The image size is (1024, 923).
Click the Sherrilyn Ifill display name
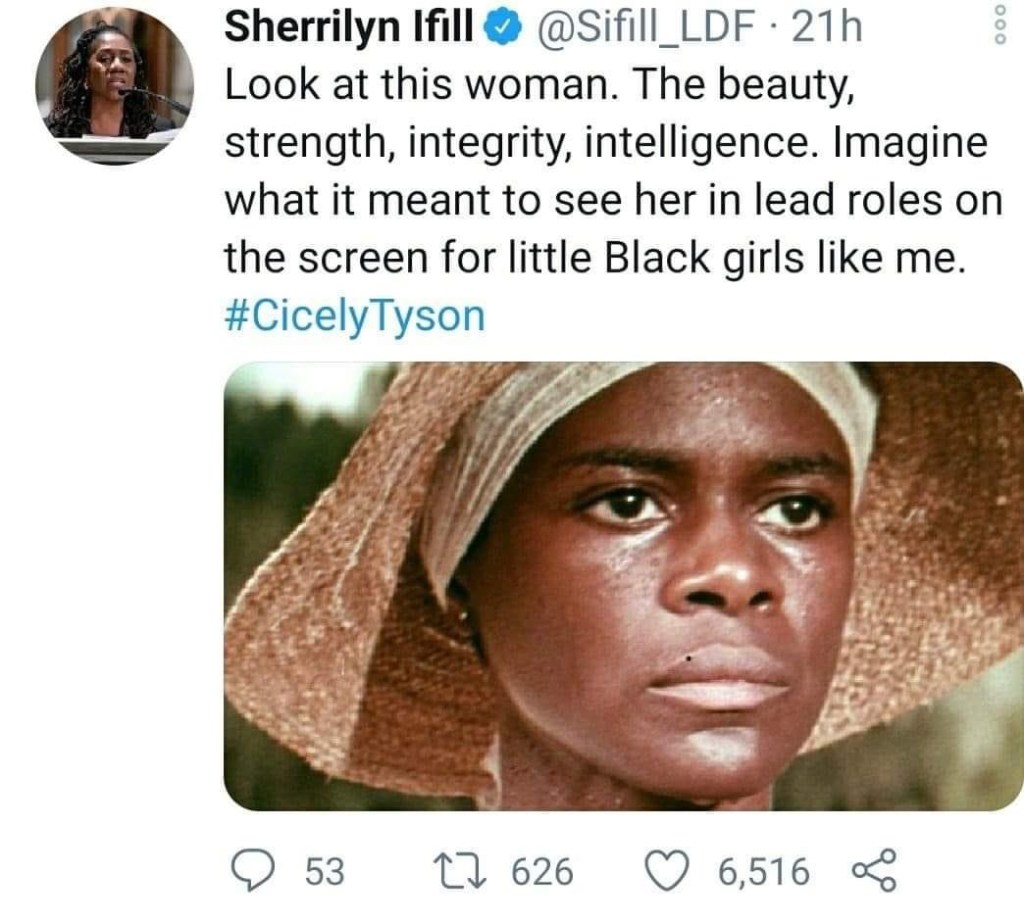(x=348, y=29)
